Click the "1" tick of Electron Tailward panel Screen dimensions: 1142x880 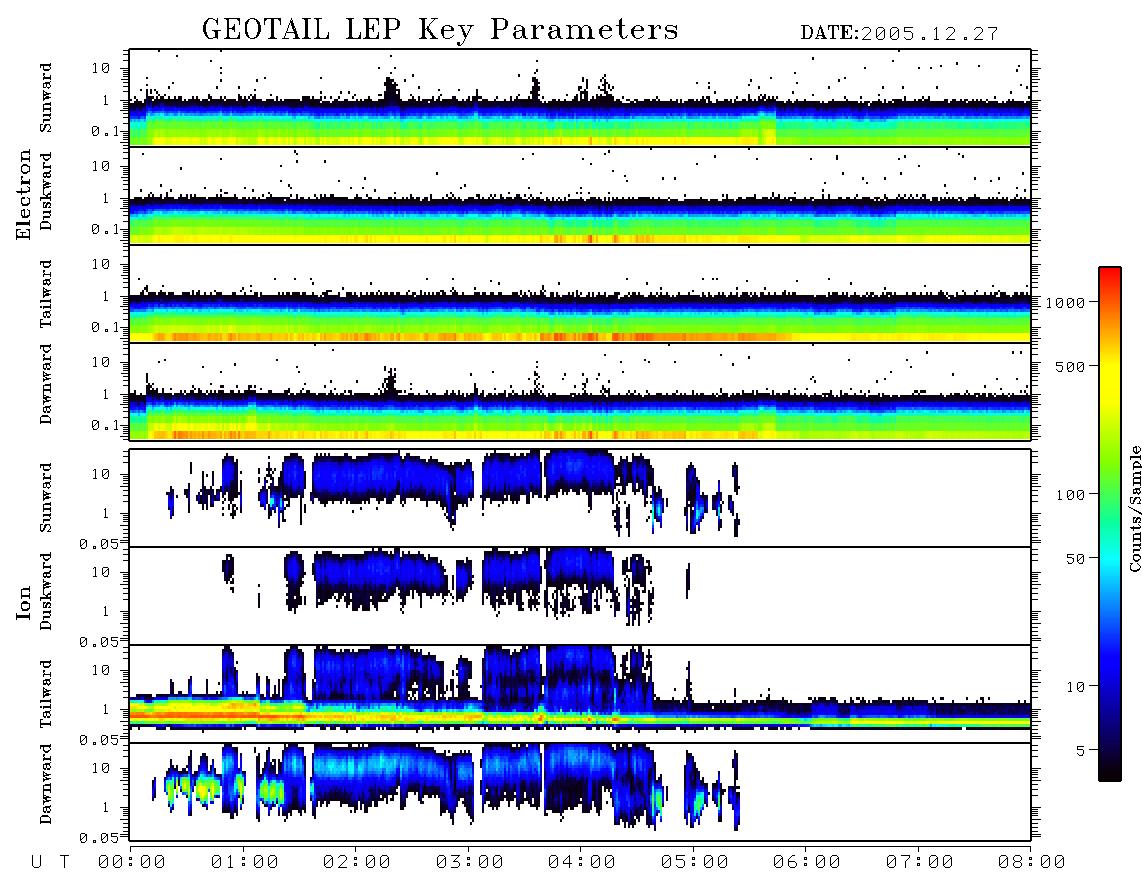pos(106,296)
